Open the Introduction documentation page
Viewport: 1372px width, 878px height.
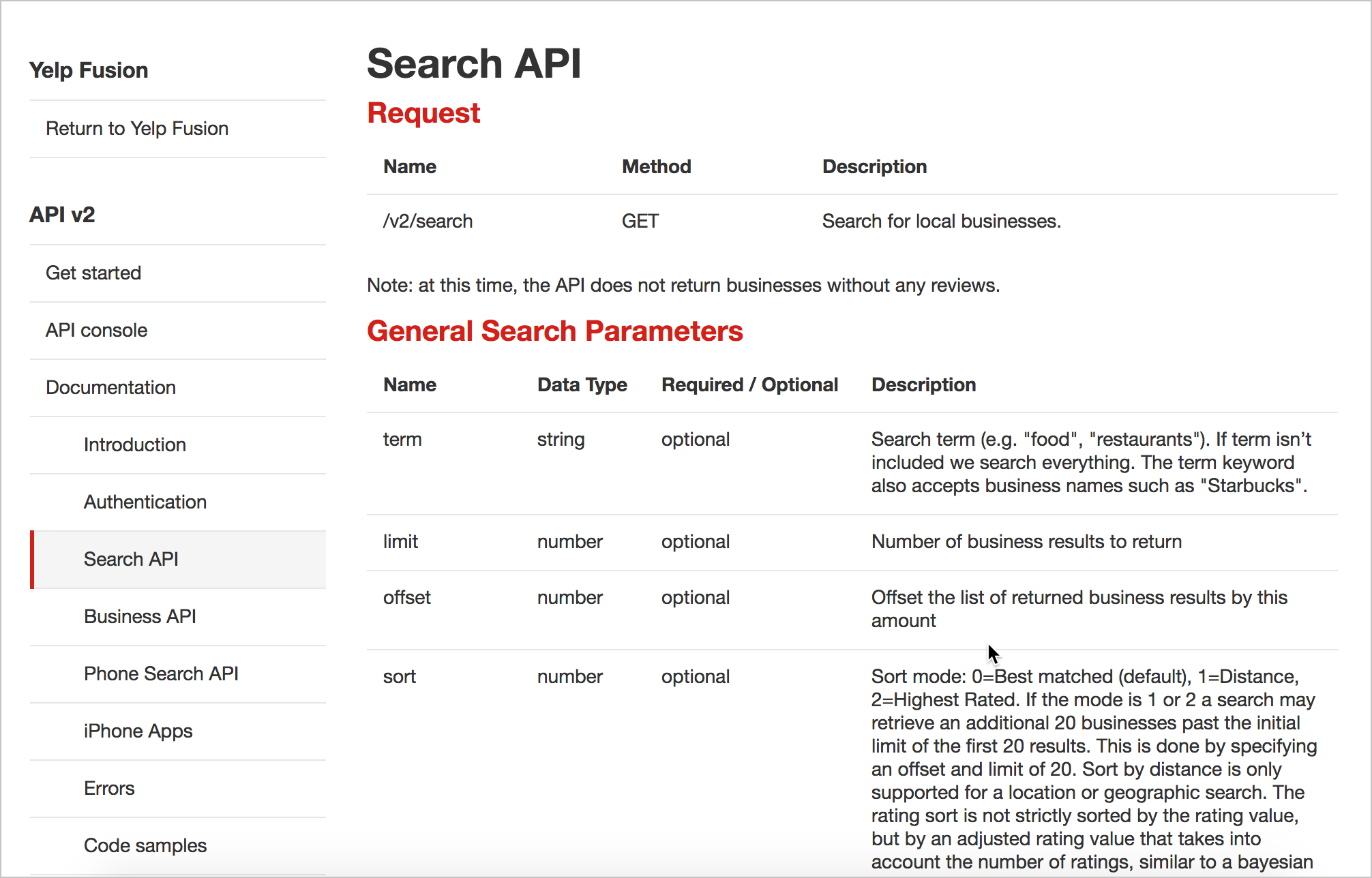point(134,444)
